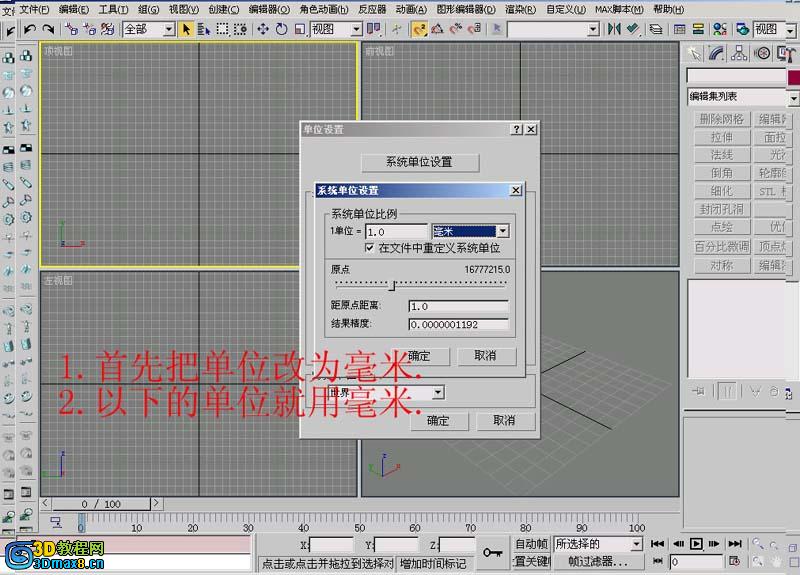Activate the Select and Move tool
Image resolution: width=800 pixels, height=575 pixels.
point(263,29)
